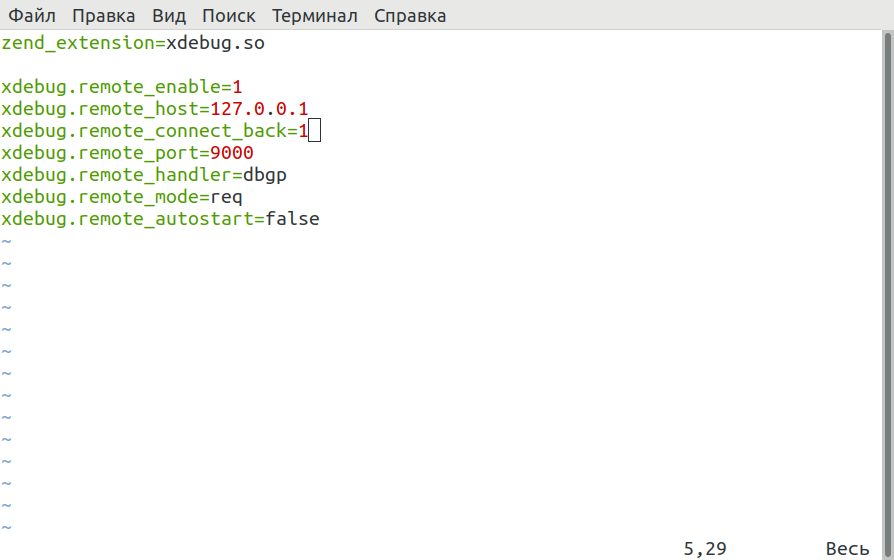Click the req value of remote_mode

pyautogui.click(x=227, y=197)
